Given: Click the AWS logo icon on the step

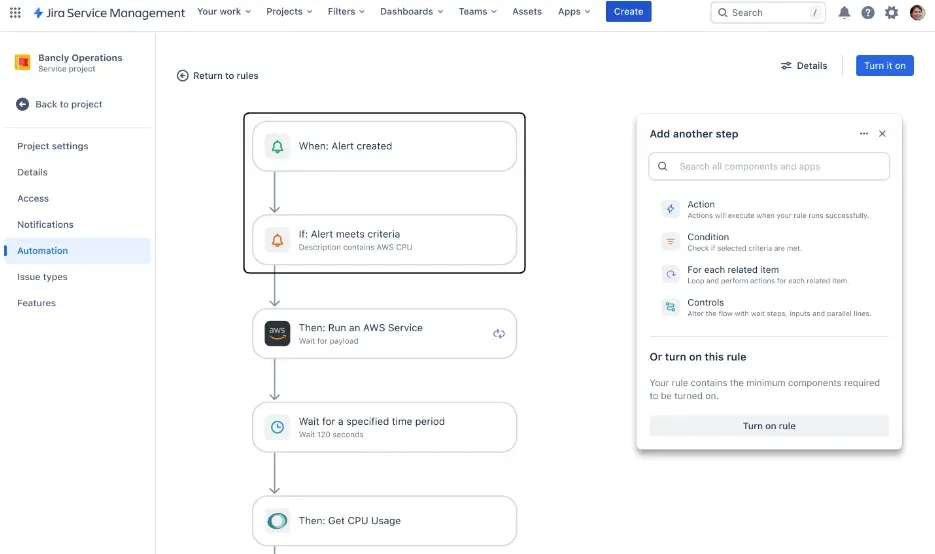Looking at the screenshot, I should [x=277, y=334].
